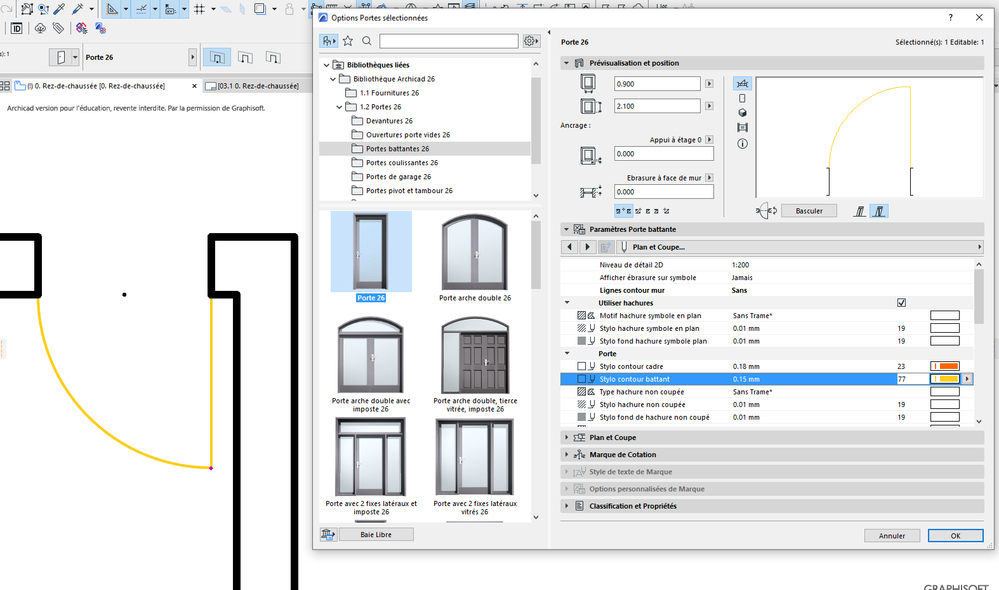Viewport: 999px width, 590px height.
Task: Click Motif hachure symbole en plan swatch
Action: point(945,315)
